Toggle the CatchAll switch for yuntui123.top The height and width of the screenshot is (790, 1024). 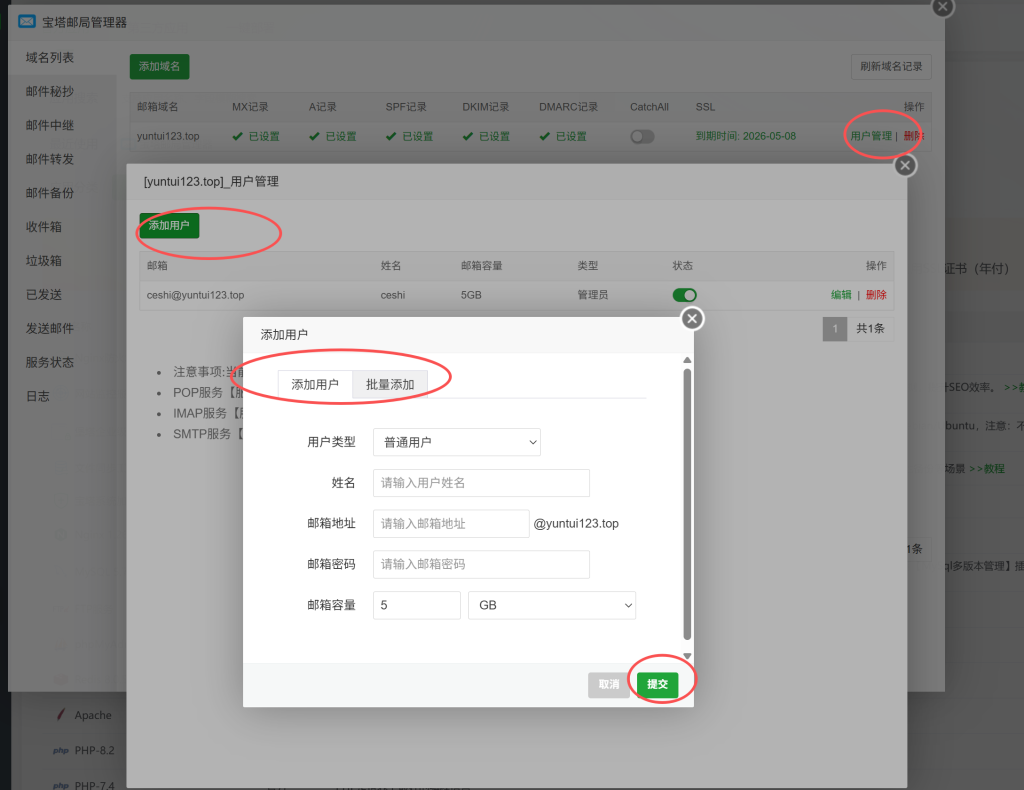pos(642,137)
